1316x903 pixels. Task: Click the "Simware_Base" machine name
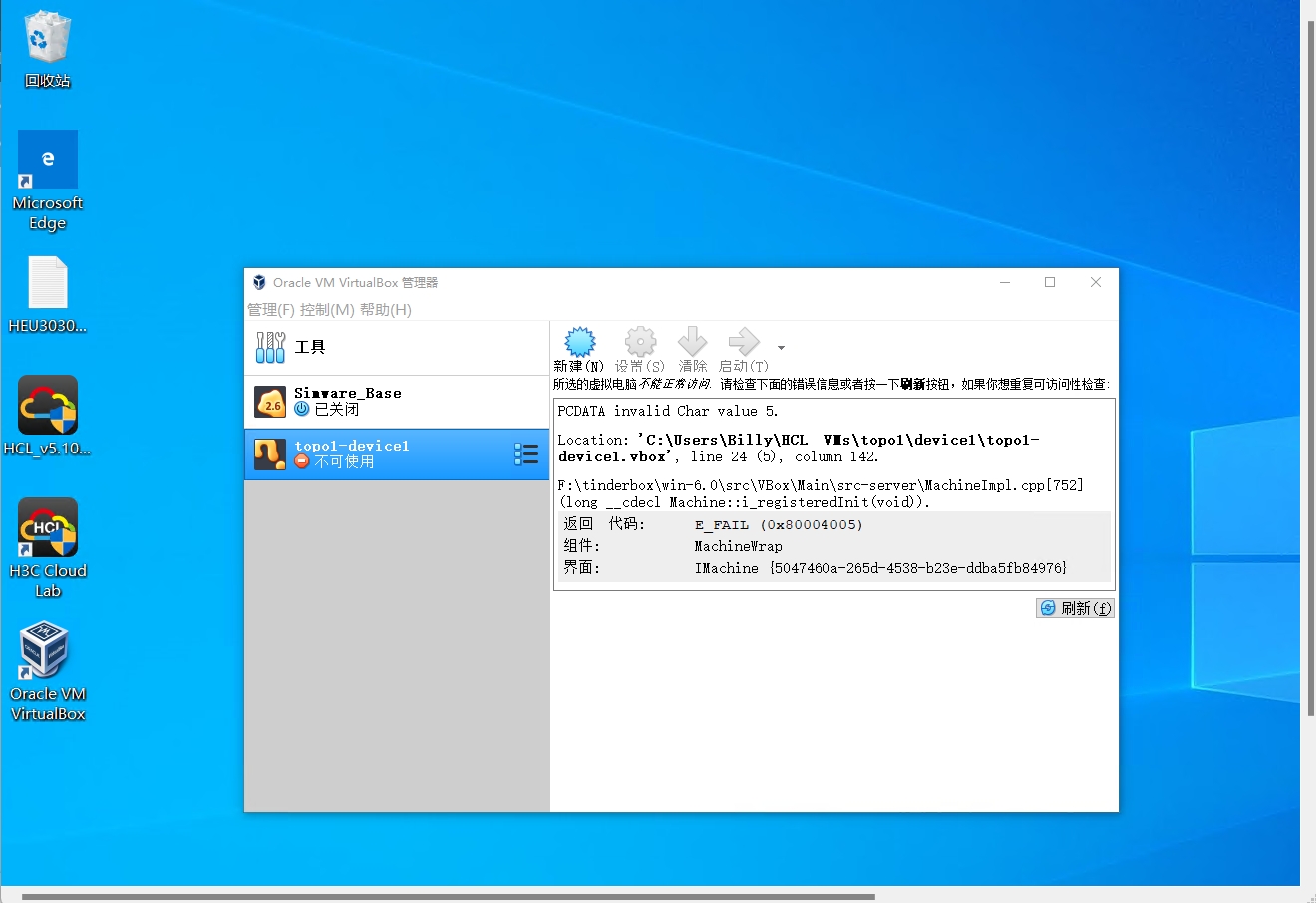[x=348, y=393]
